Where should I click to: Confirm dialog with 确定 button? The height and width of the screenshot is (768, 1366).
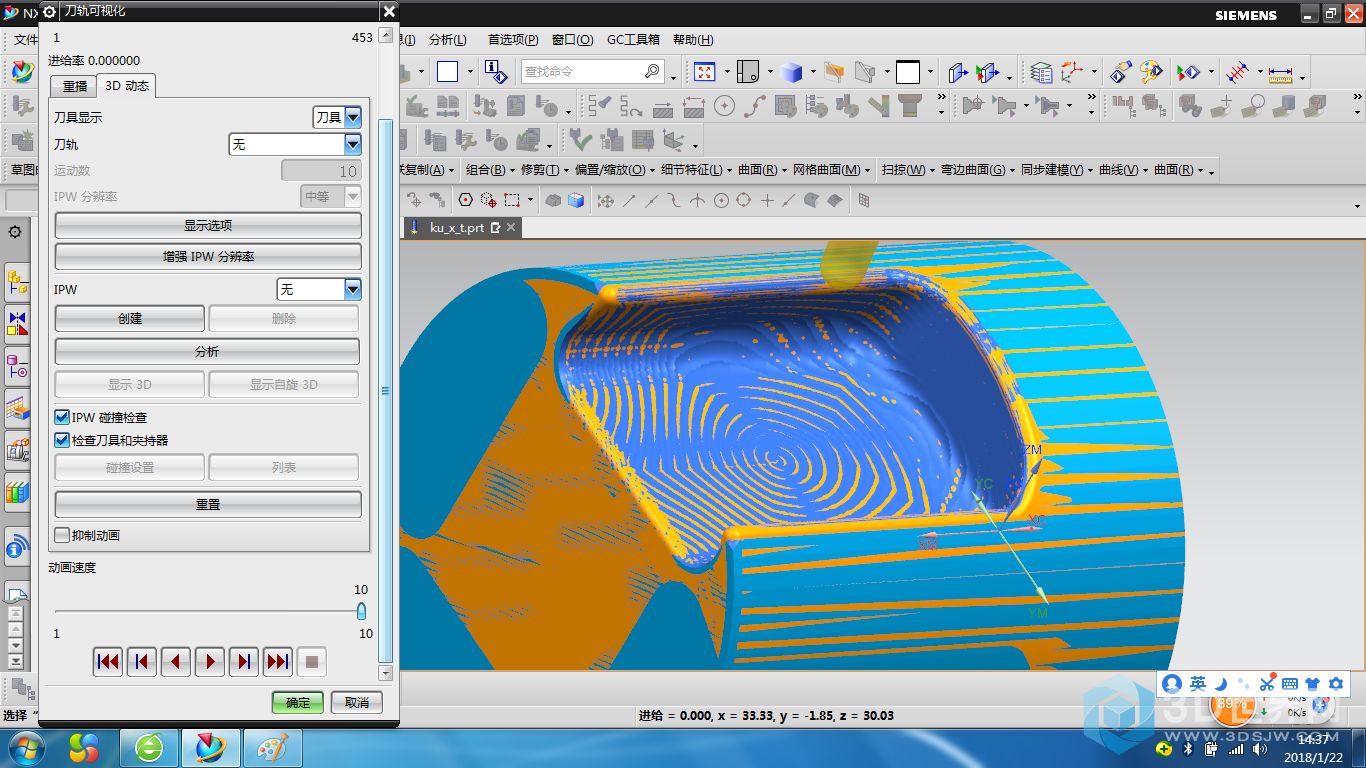click(298, 702)
